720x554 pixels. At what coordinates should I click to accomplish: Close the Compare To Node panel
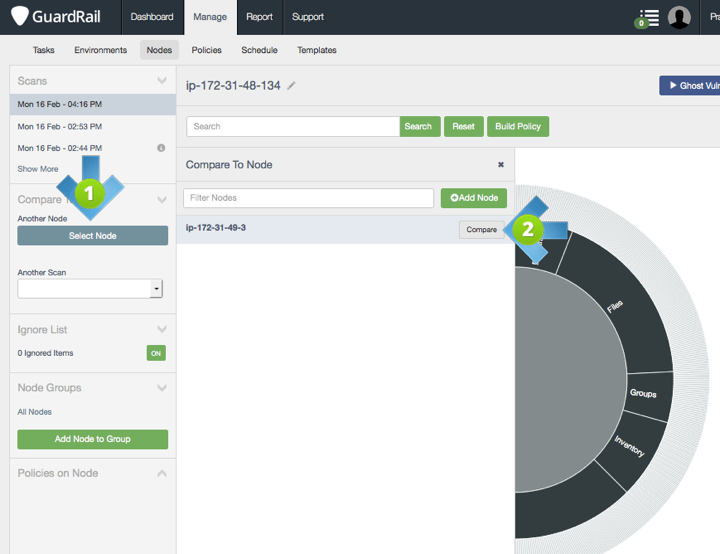501,164
